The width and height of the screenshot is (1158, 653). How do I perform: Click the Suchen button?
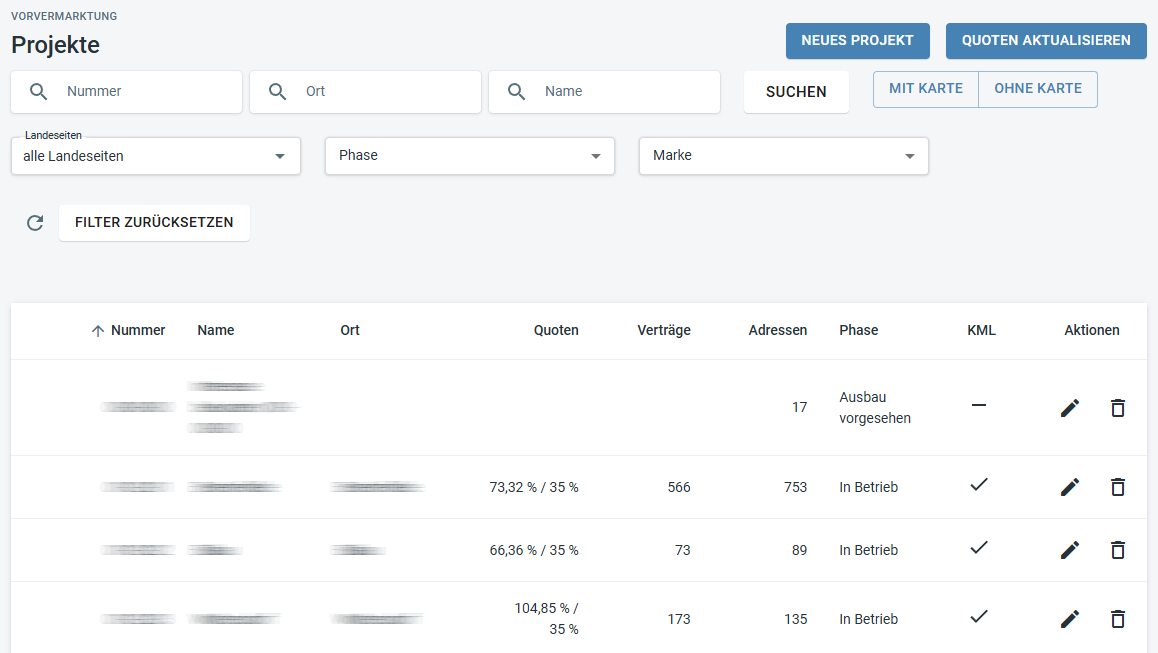point(796,92)
